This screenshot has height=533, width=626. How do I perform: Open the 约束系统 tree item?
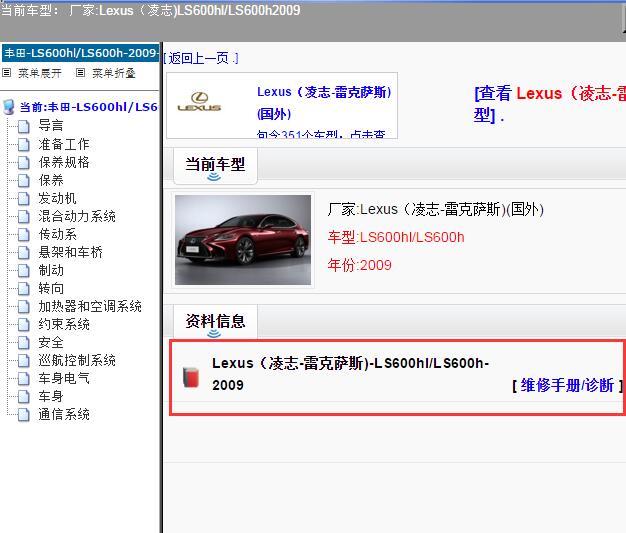(64, 324)
